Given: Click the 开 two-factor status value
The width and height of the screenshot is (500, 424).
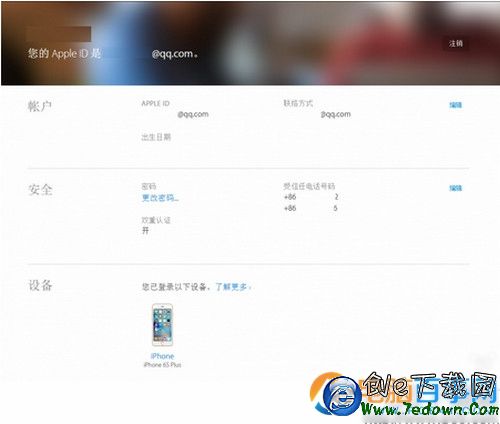Looking at the screenshot, I should (145, 230).
